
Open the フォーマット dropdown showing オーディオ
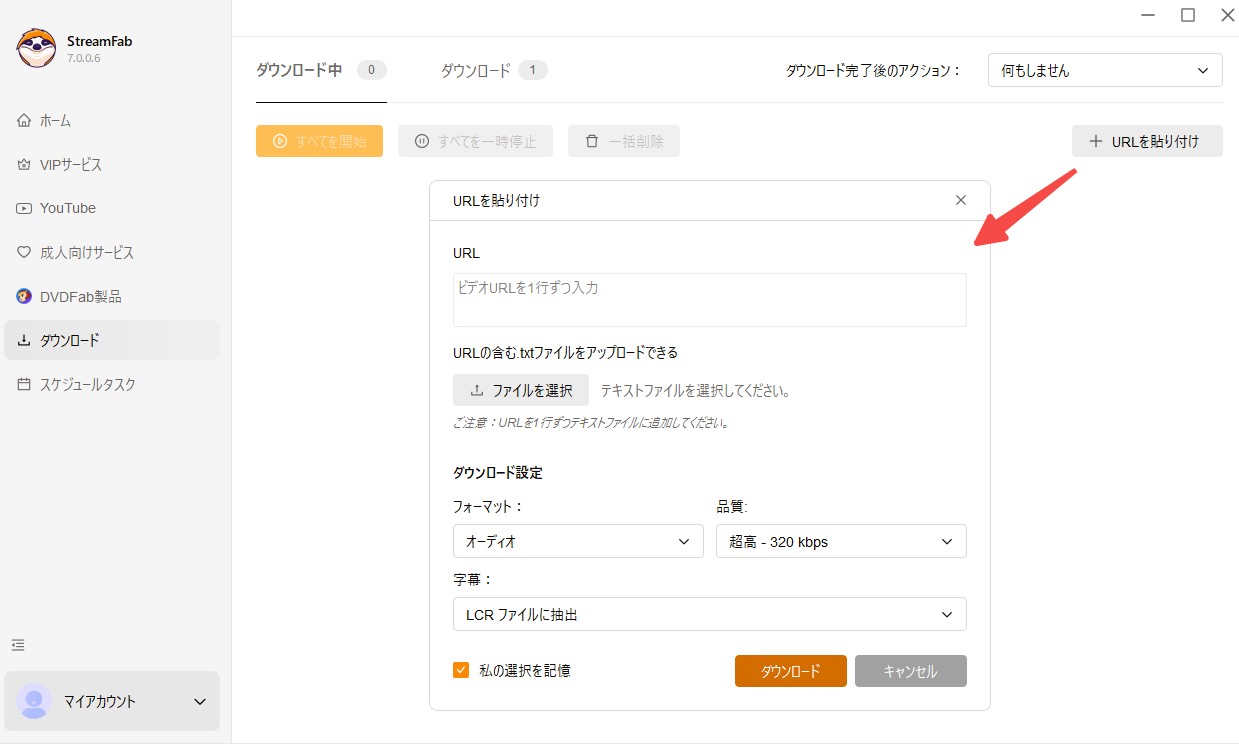[x=577, y=541]
